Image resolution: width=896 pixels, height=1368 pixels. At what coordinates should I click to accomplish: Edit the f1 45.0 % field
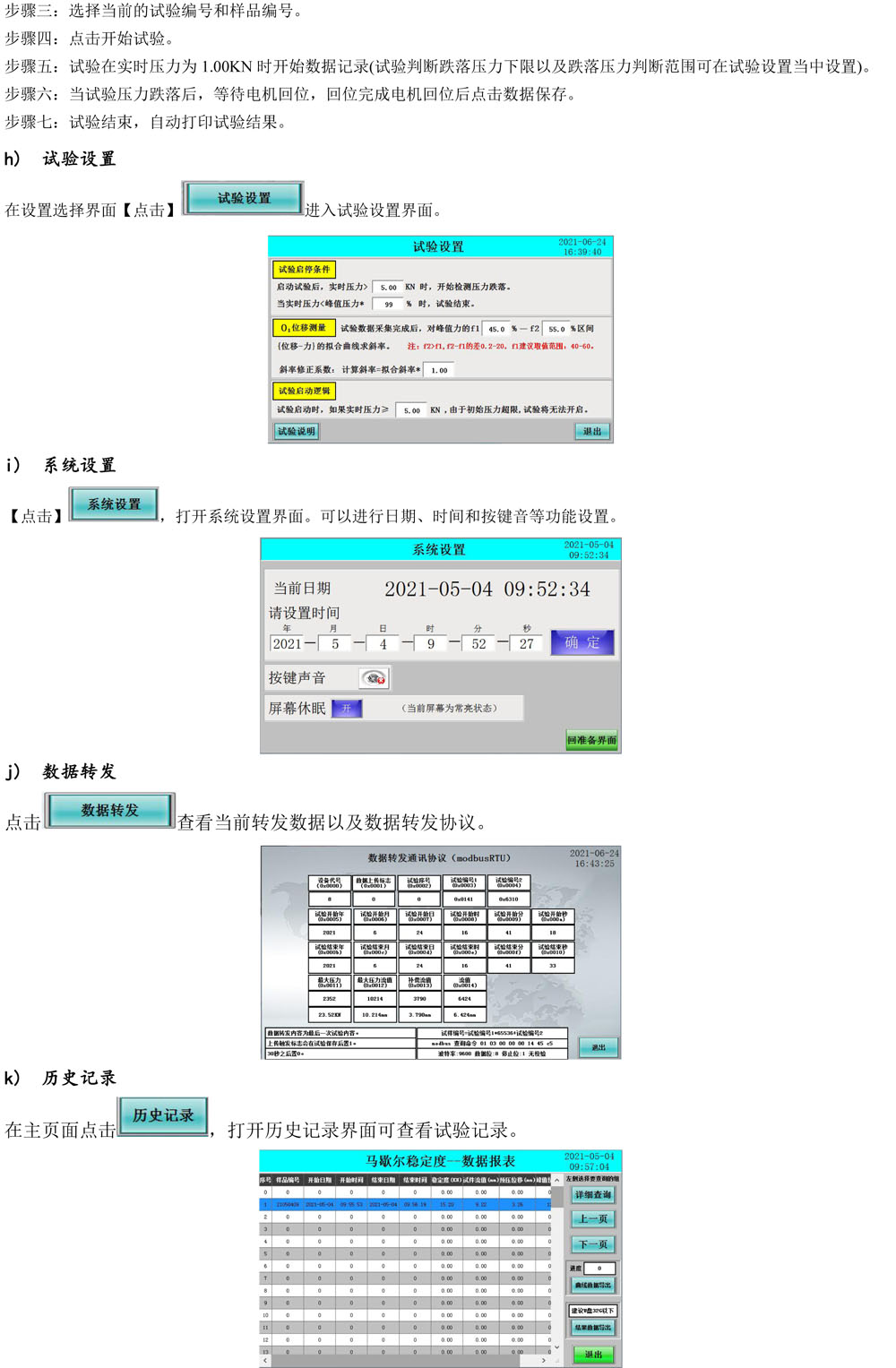click(495, 329)
